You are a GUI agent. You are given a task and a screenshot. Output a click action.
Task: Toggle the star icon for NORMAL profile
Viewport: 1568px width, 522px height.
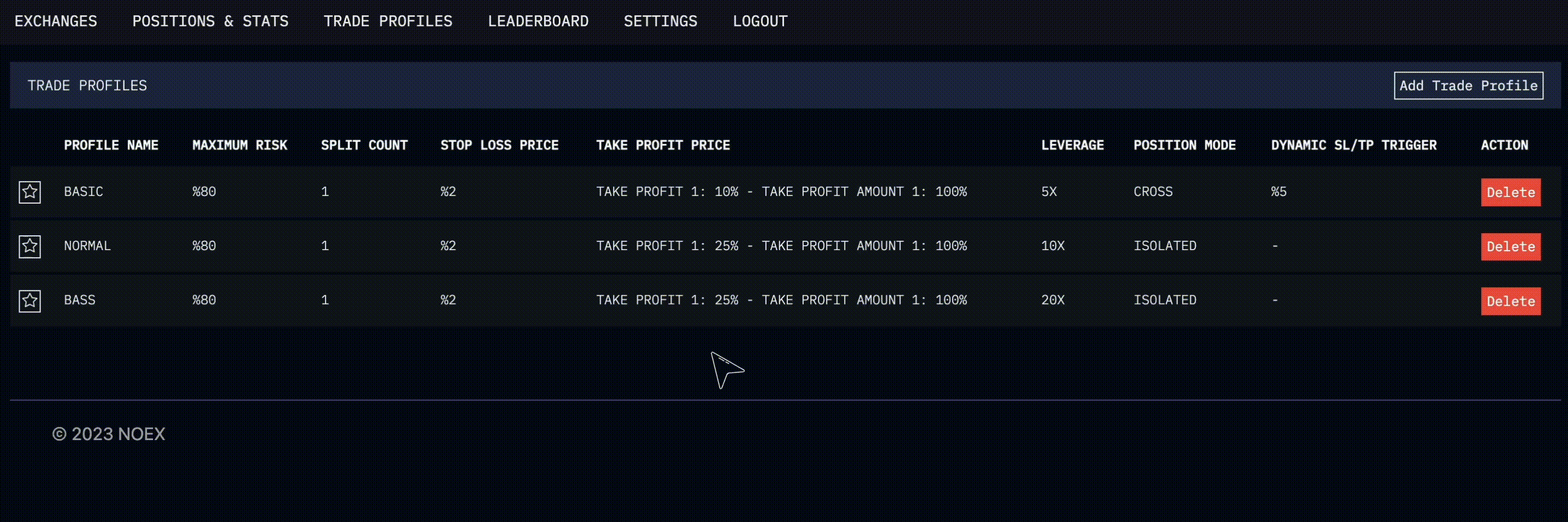pyautogui.click(x=30, y=246)
